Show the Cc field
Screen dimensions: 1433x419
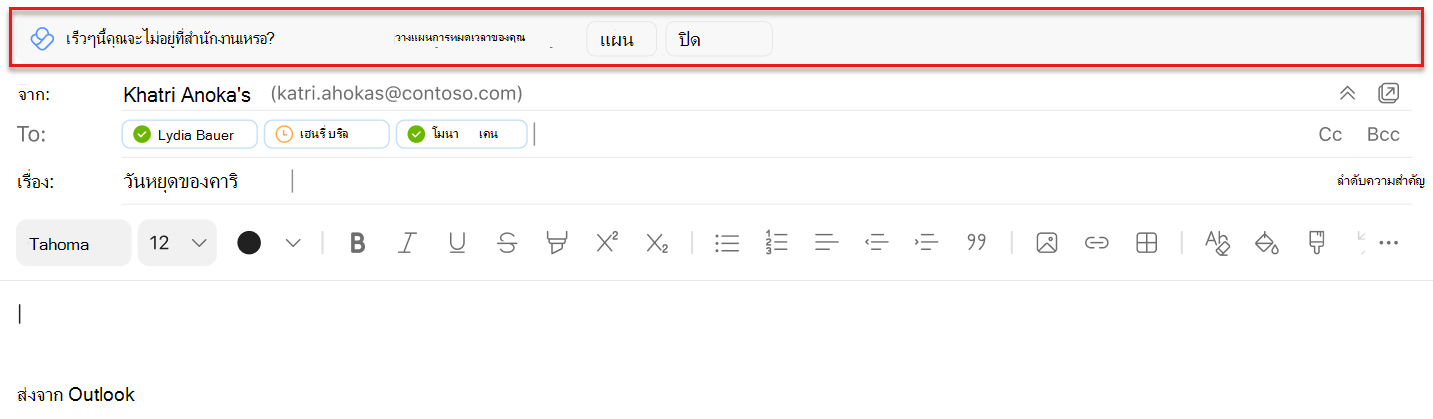(x=1330, y=135)
